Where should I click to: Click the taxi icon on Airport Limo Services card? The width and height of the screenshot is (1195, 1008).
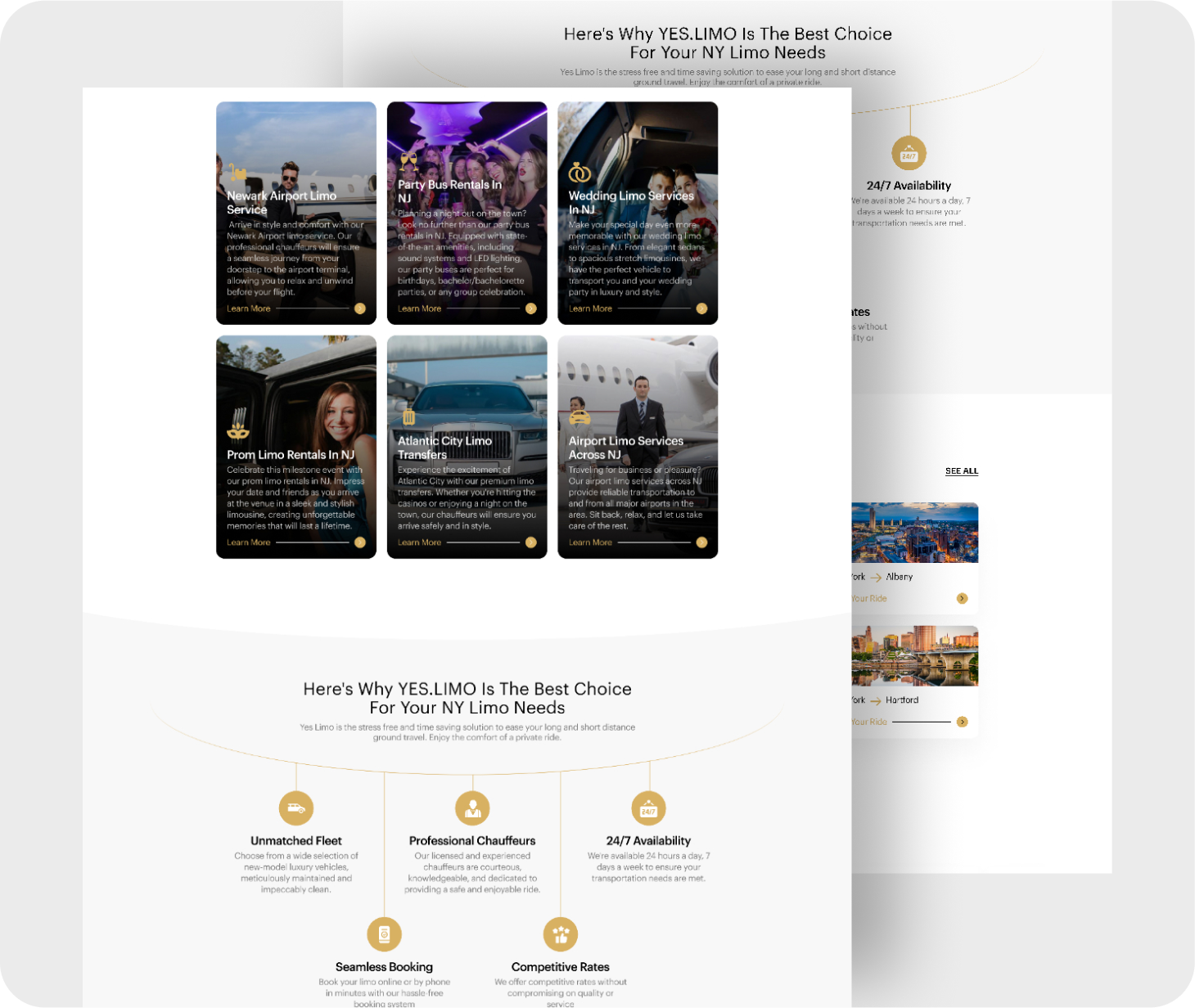click(x=579, y=417)
